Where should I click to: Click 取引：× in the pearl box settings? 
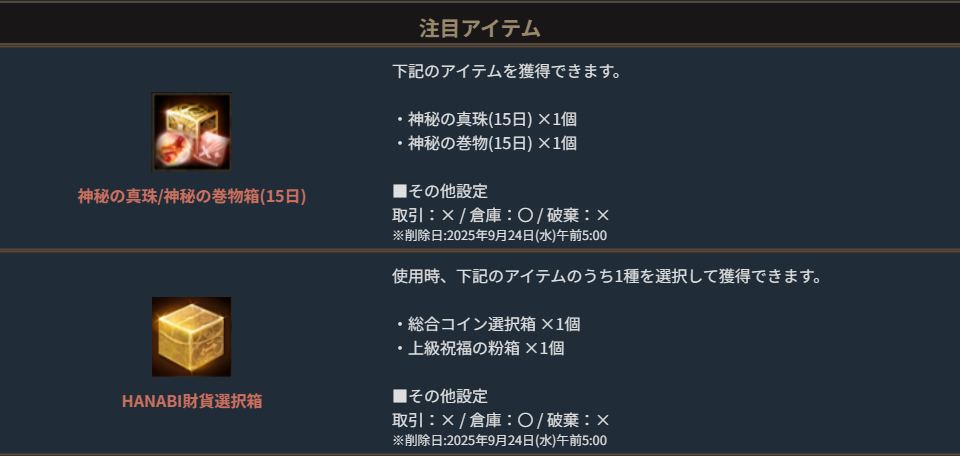point(423,215)
